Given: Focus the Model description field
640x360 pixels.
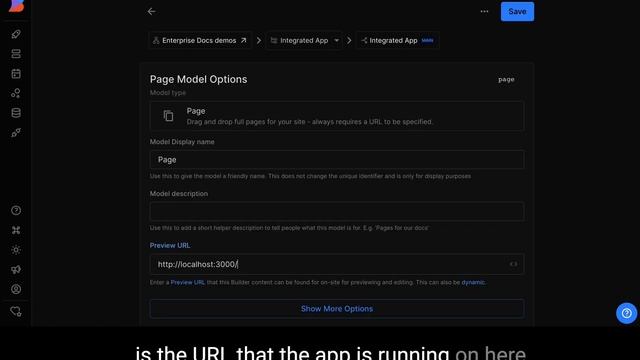Looking at the screenshot, I should pyautogui.click(x=337, y=211).
